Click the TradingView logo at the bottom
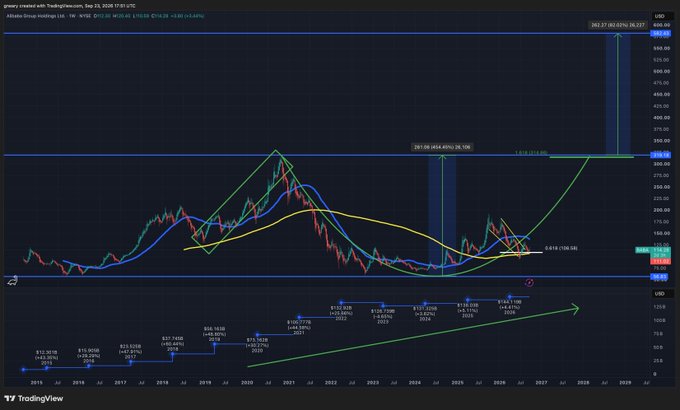This screenshot has width=680, height=410. pyautogui.click(x=34, y=398)
